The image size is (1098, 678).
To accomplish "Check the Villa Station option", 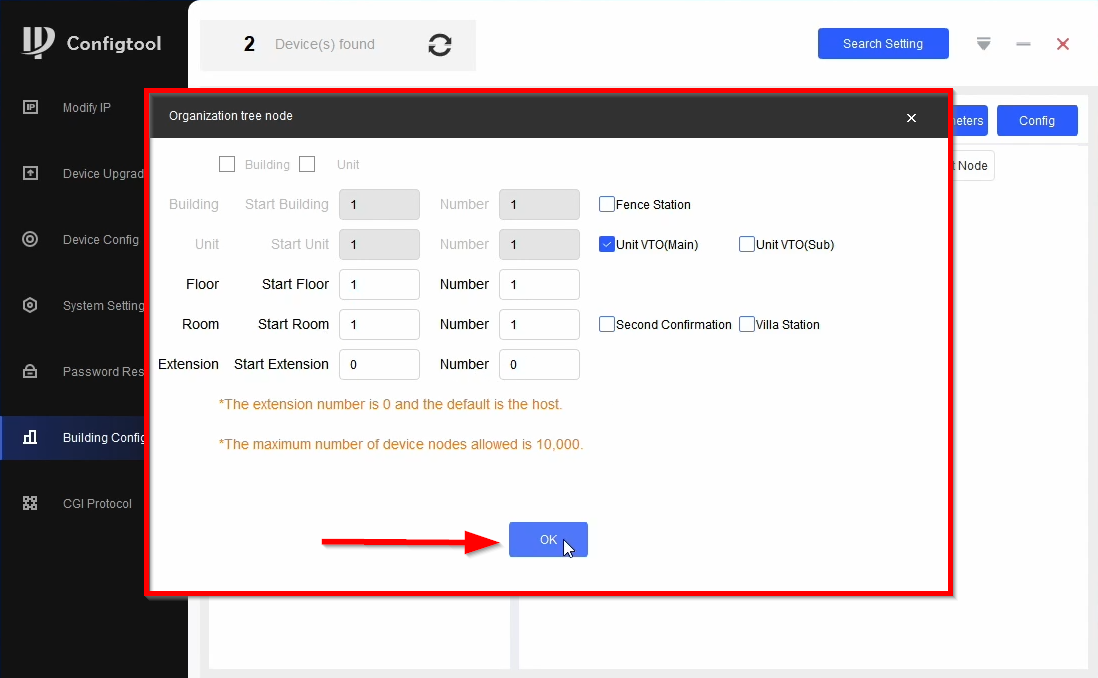I will click(746, 324).
